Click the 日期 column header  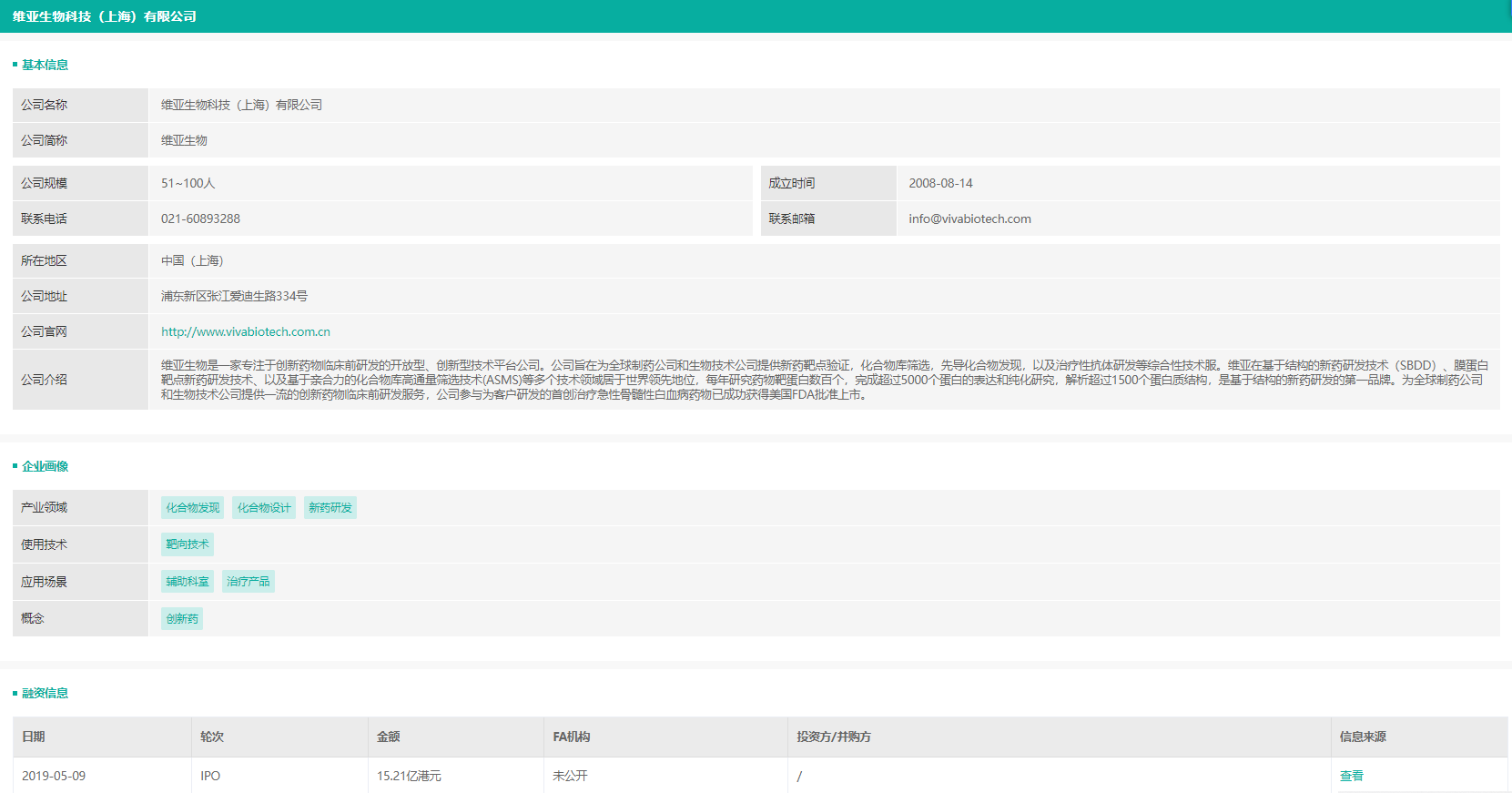click(34, 737)
